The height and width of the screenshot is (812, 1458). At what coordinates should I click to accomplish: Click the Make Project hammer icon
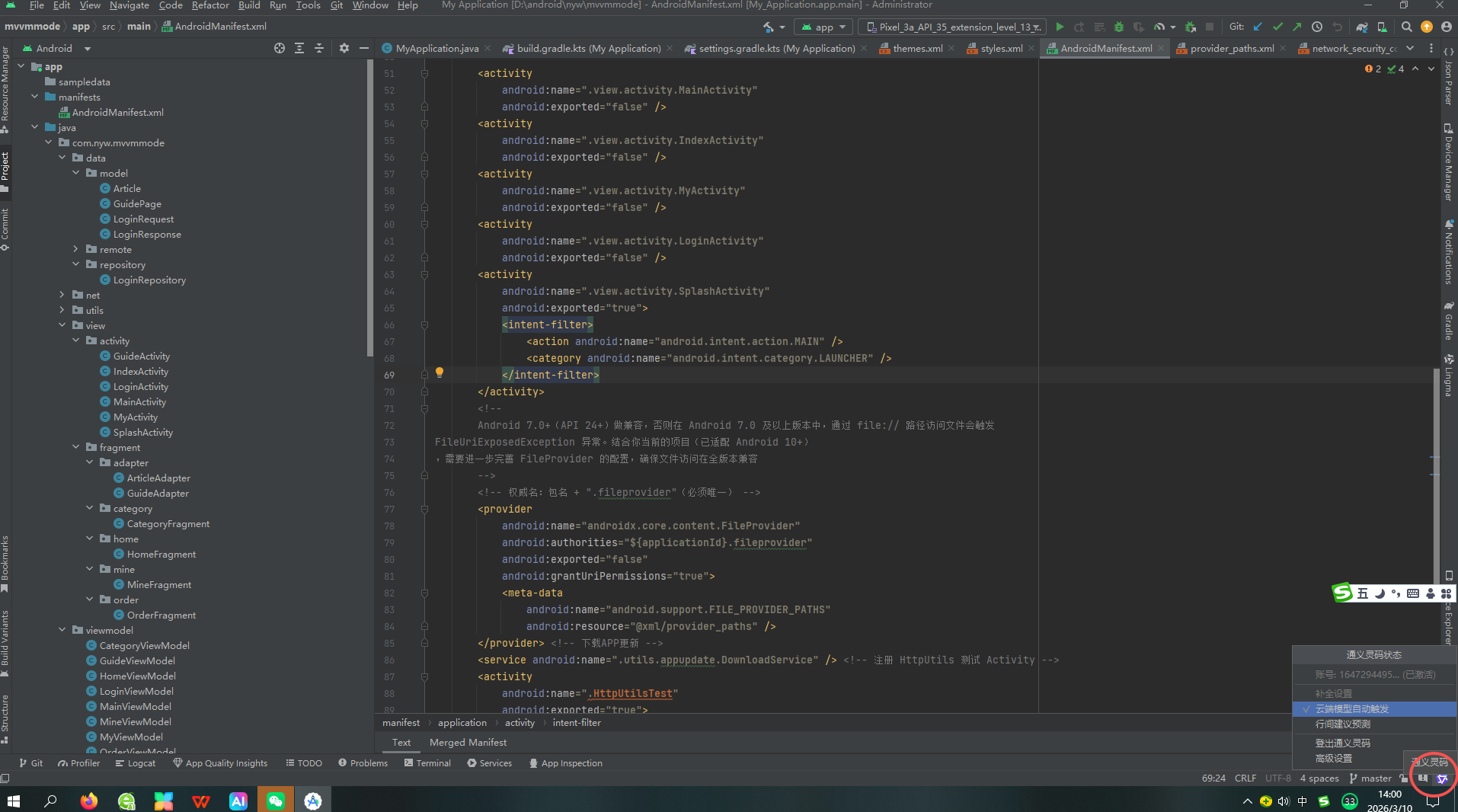(x=769, y=27)
